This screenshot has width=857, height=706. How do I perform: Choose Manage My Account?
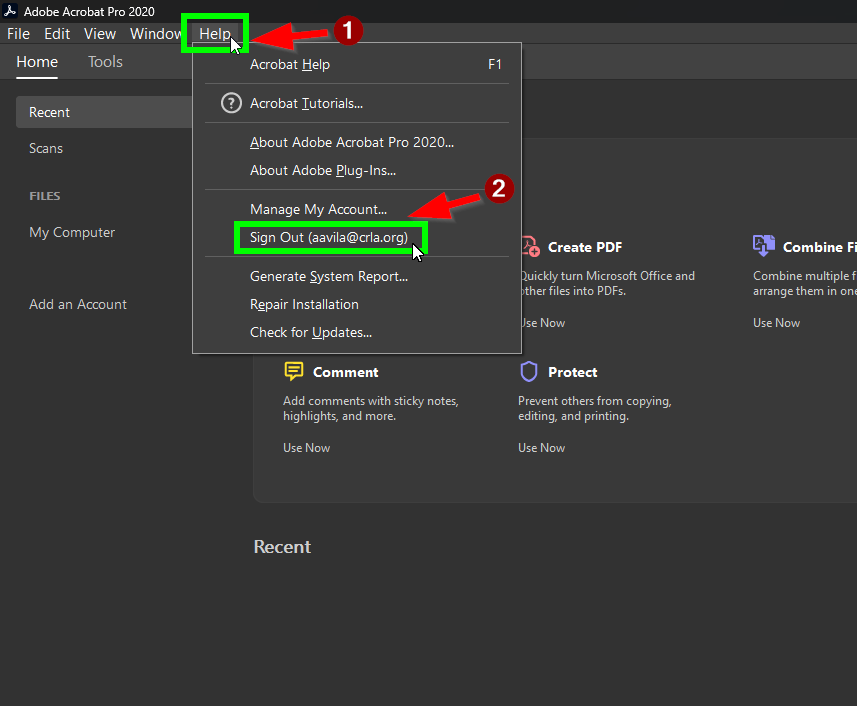(x=357, y=209)
